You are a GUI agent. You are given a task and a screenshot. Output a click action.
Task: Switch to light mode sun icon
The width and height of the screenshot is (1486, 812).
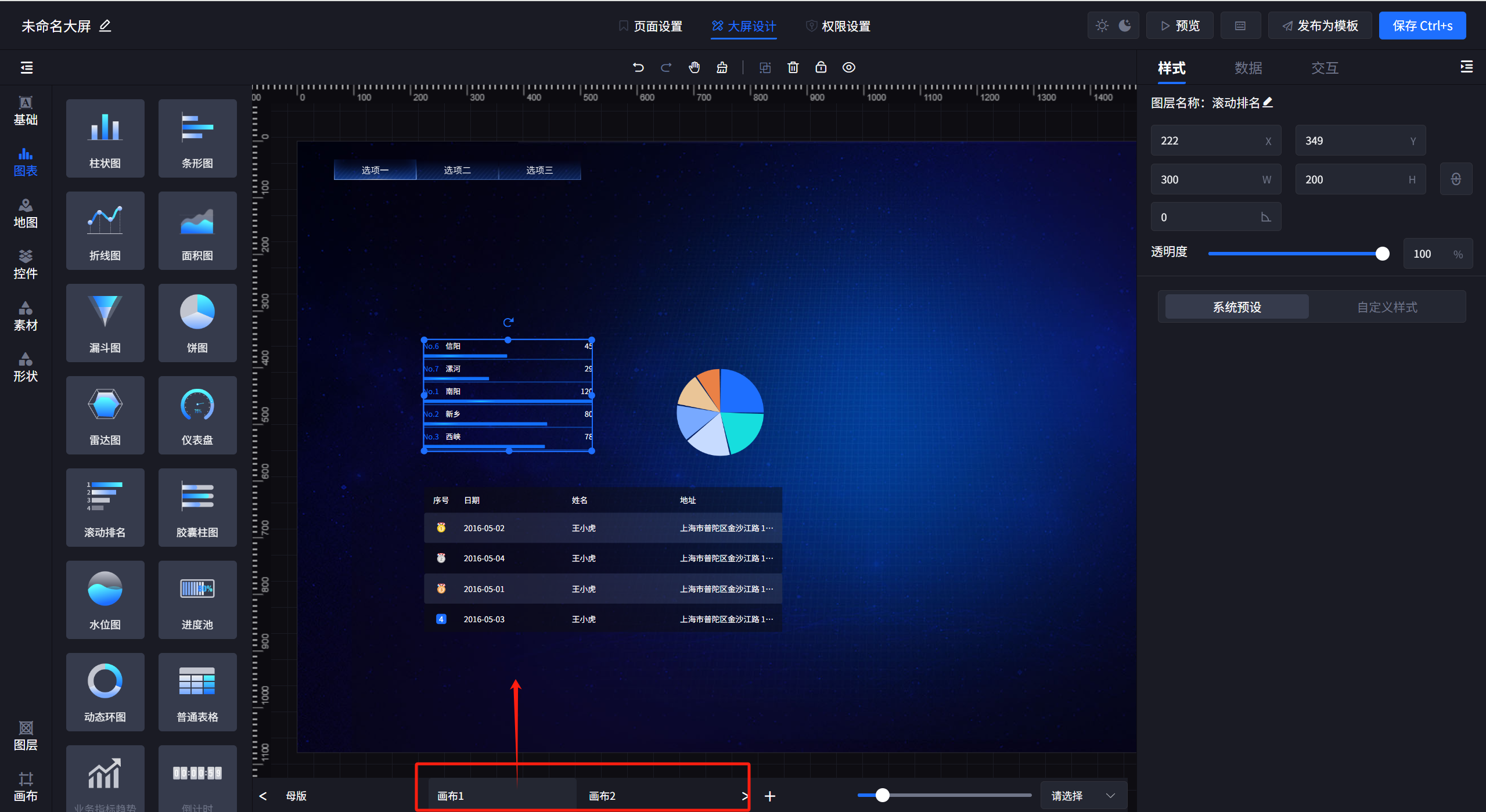1102,26
